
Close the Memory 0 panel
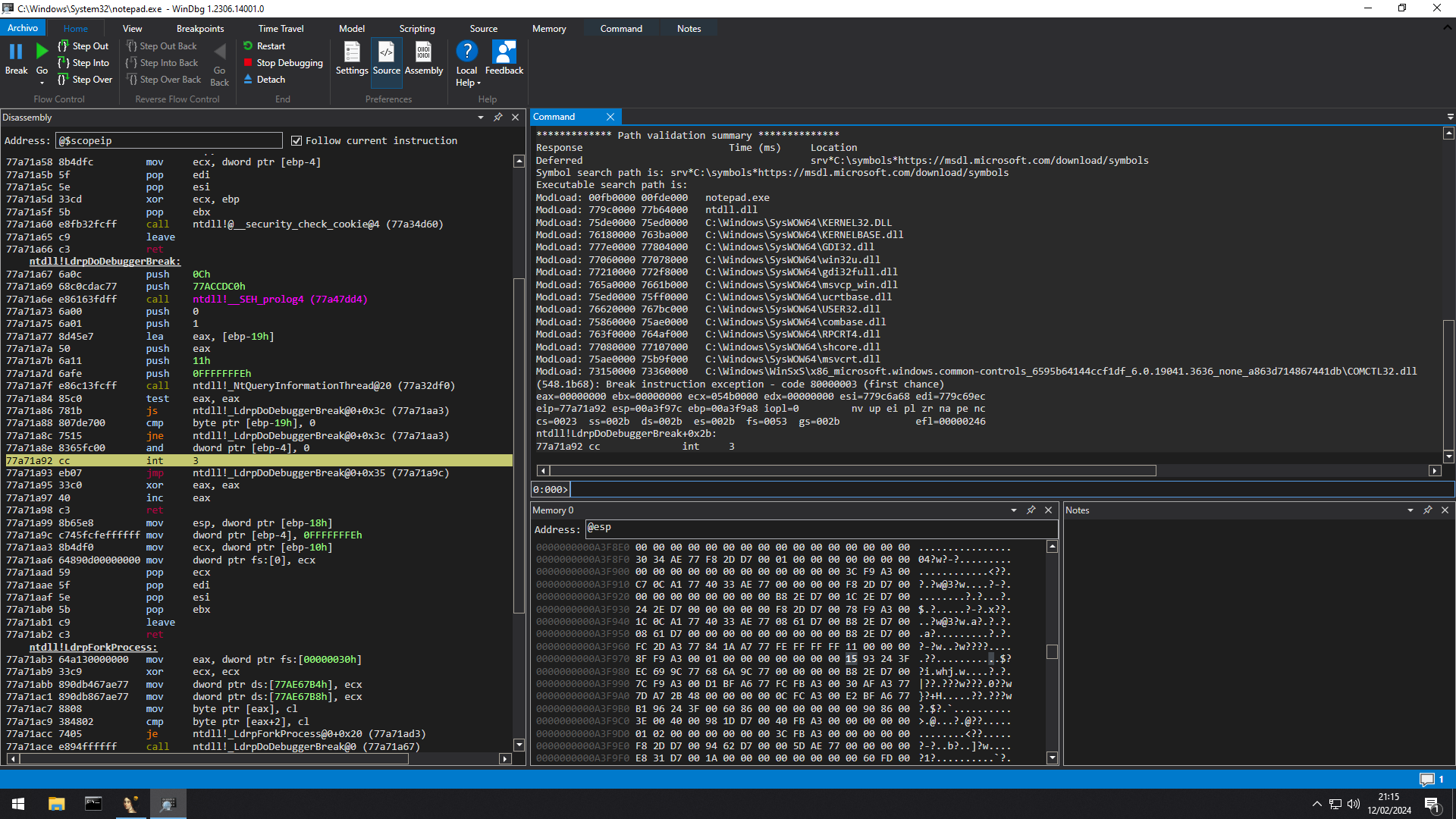pos(1049,510)
